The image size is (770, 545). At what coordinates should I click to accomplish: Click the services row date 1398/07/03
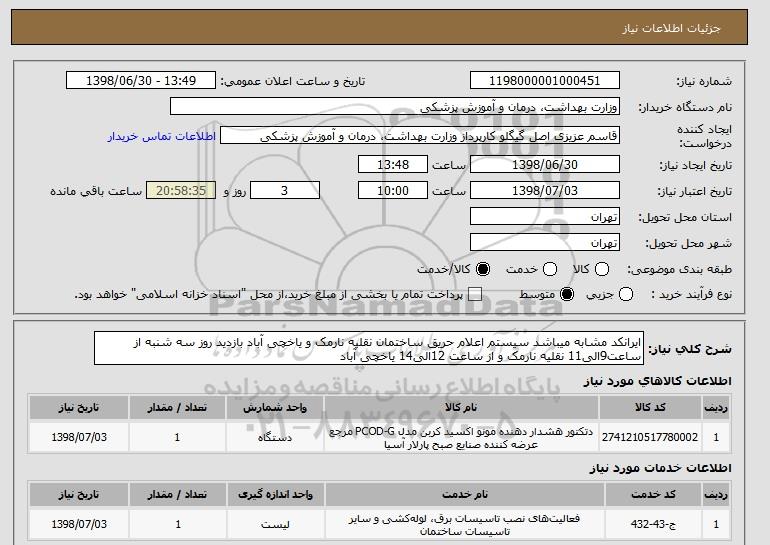[79, 525]
